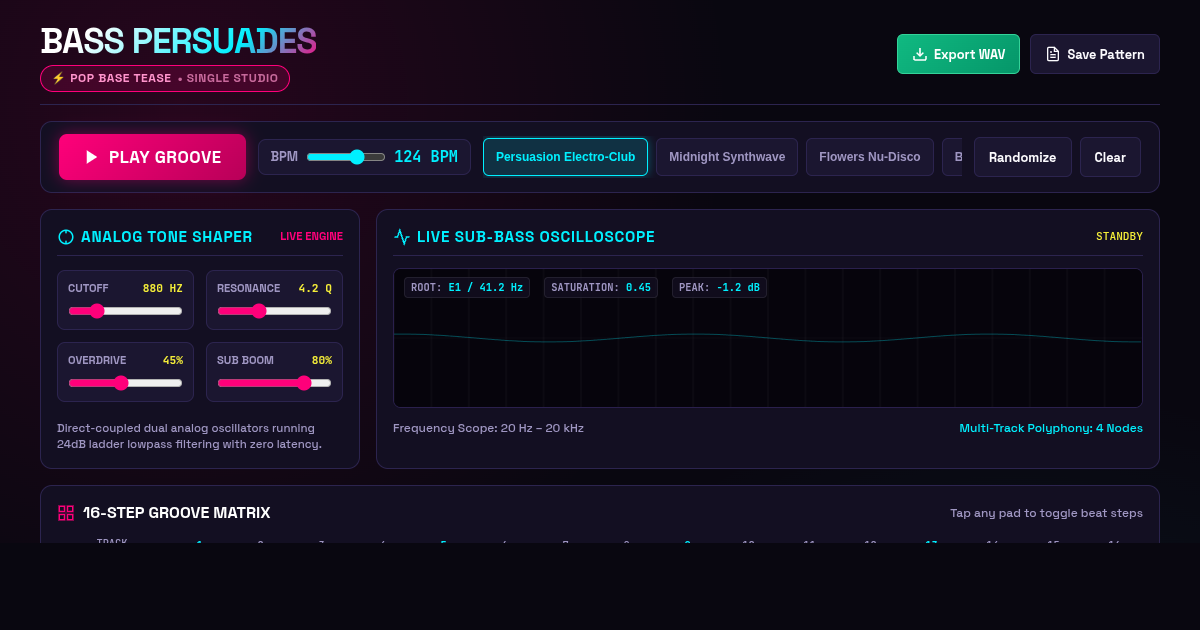Click Multi-Track Polyphony: 4 Nodes text
Viewport: 1200px width, 630px height.
(1051, 428)
